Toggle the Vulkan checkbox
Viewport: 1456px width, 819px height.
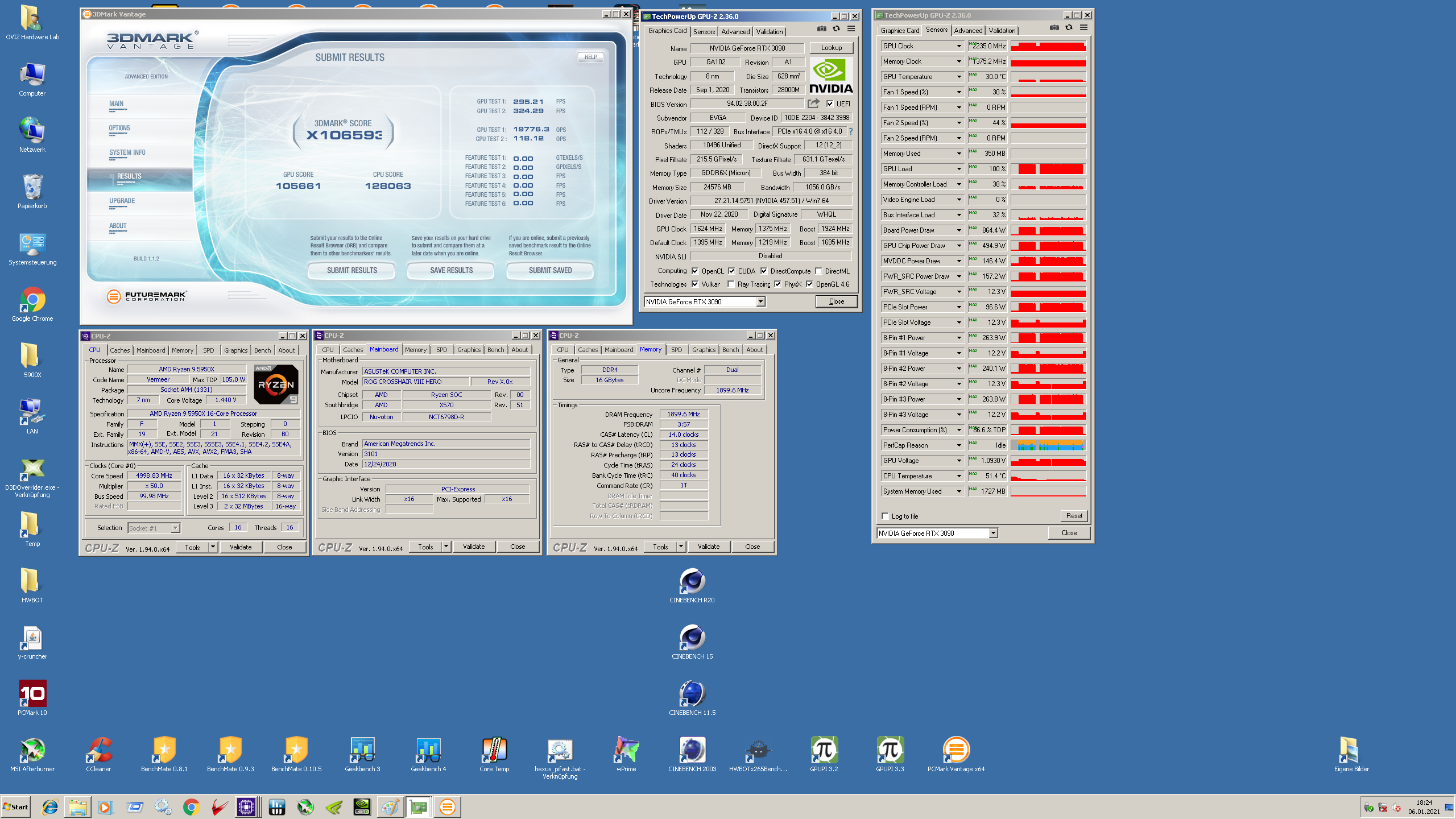click(695, 284)
